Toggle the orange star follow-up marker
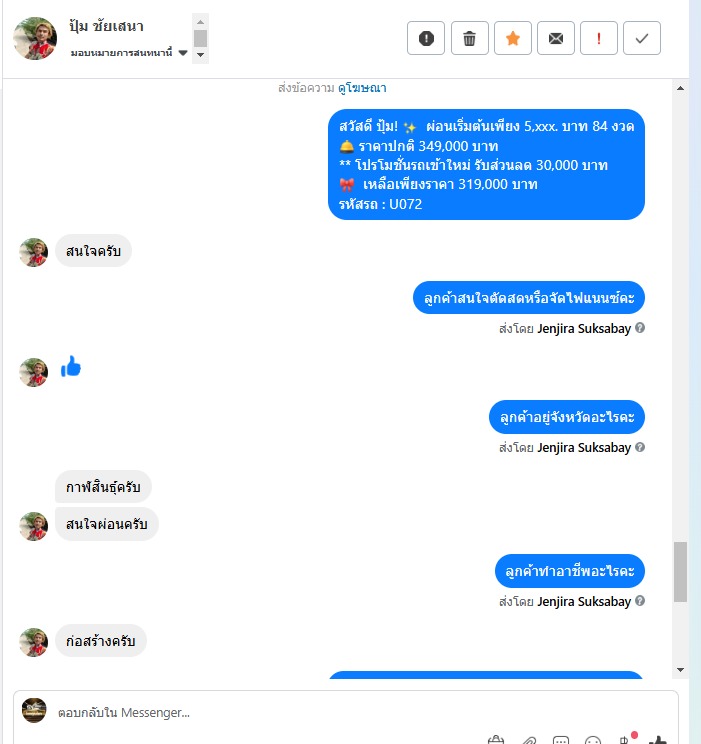 pyautogui.click(x=513, y=38)
